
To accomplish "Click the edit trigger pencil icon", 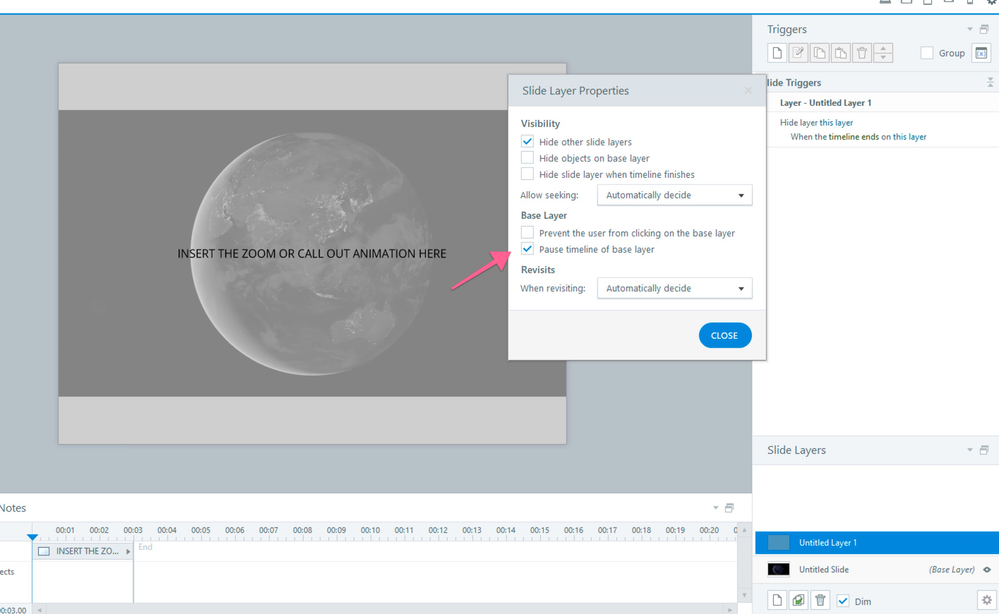I will pos(798,53).
